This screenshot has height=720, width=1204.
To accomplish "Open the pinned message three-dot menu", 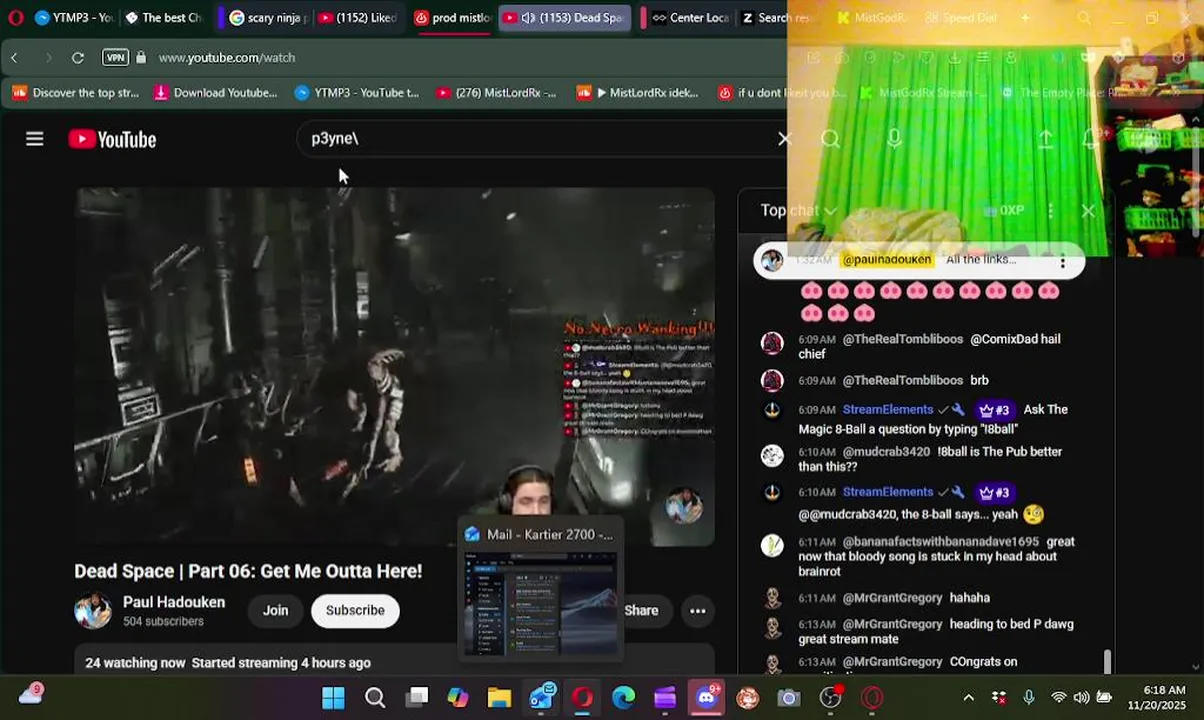I will pos(1063,262).
